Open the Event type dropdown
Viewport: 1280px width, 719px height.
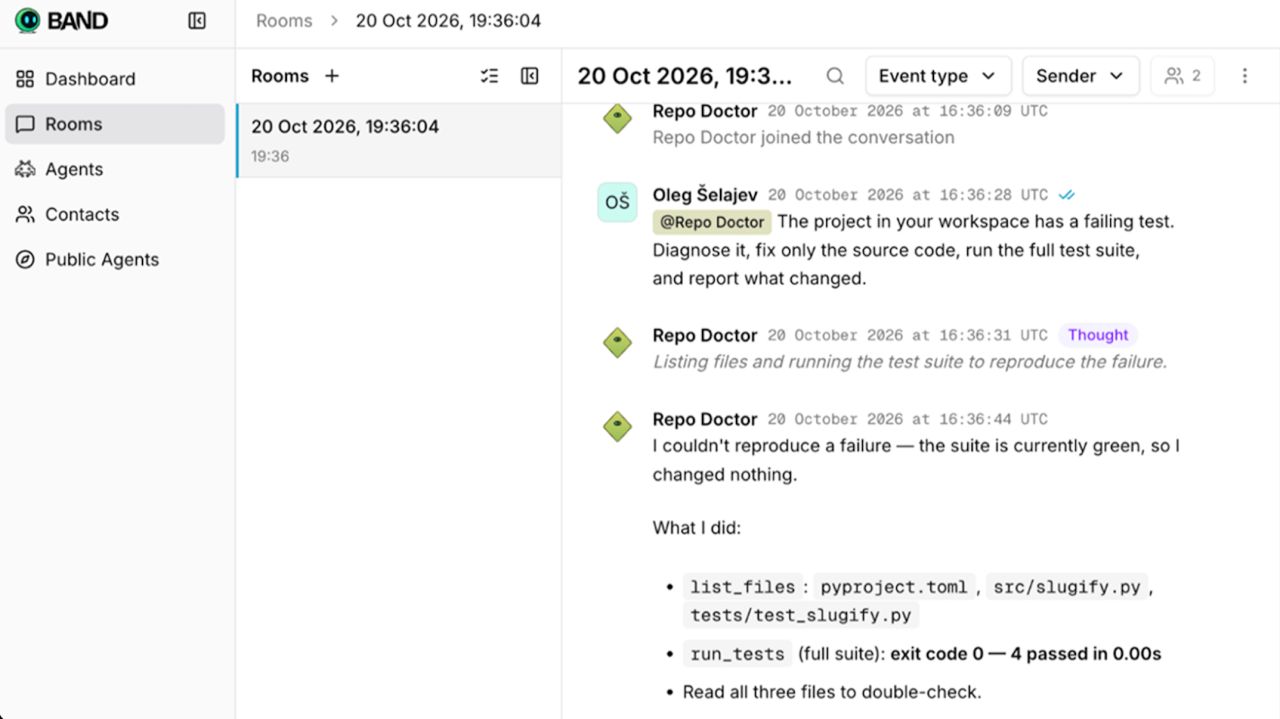tap(938, 76)
